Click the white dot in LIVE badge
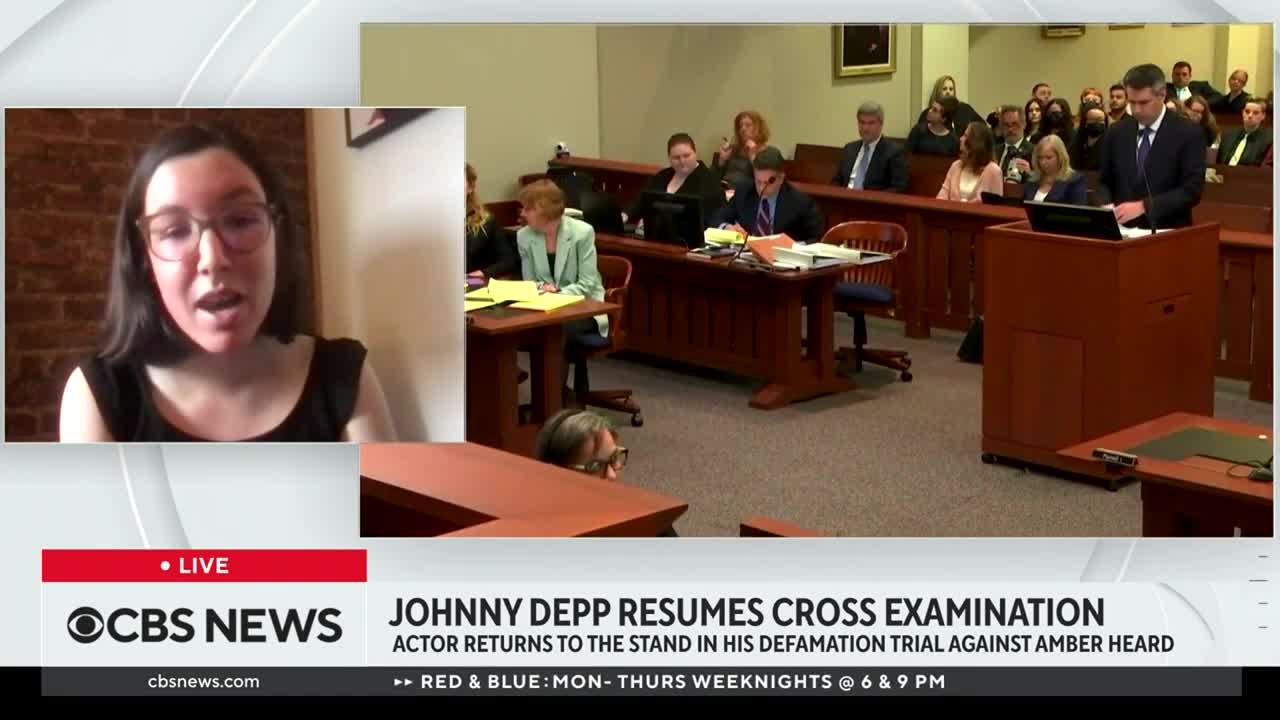The height and width of the screenshot is (720, 1280). tap(165, 566)
